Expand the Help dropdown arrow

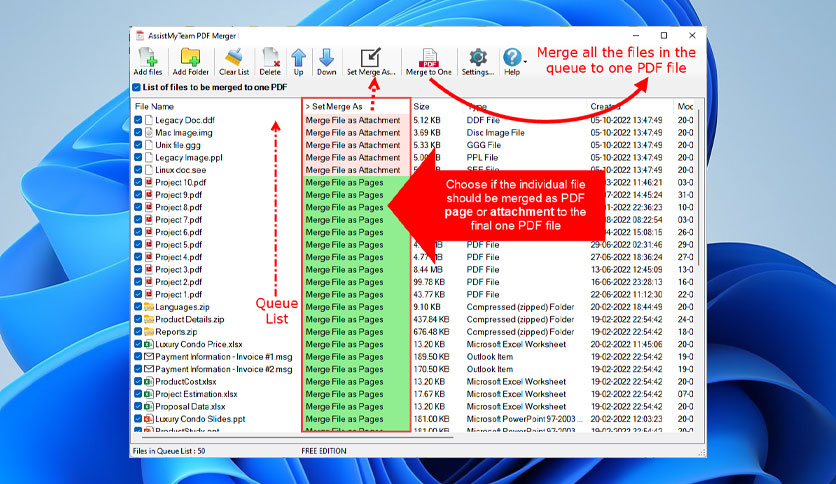tap(525, 62)
